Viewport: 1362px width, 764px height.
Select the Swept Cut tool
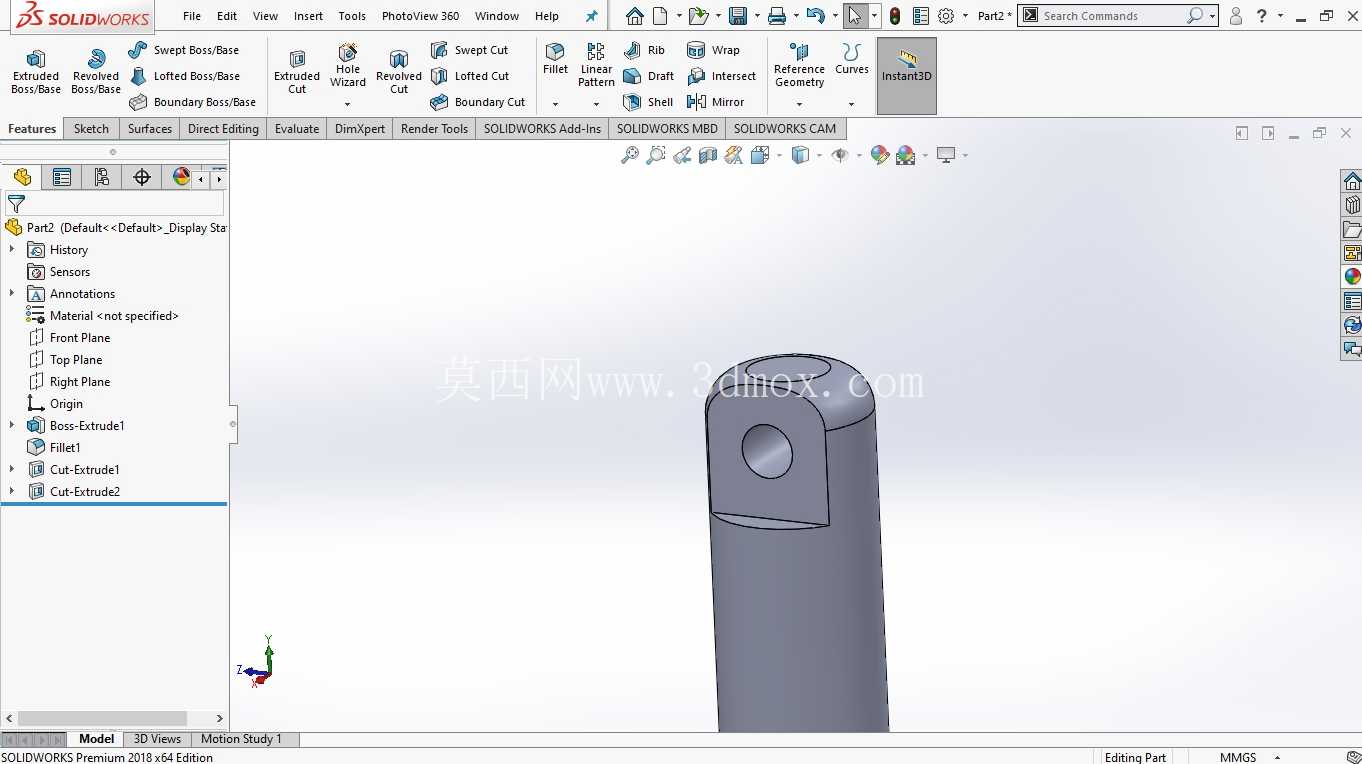(x=469, y=50)
